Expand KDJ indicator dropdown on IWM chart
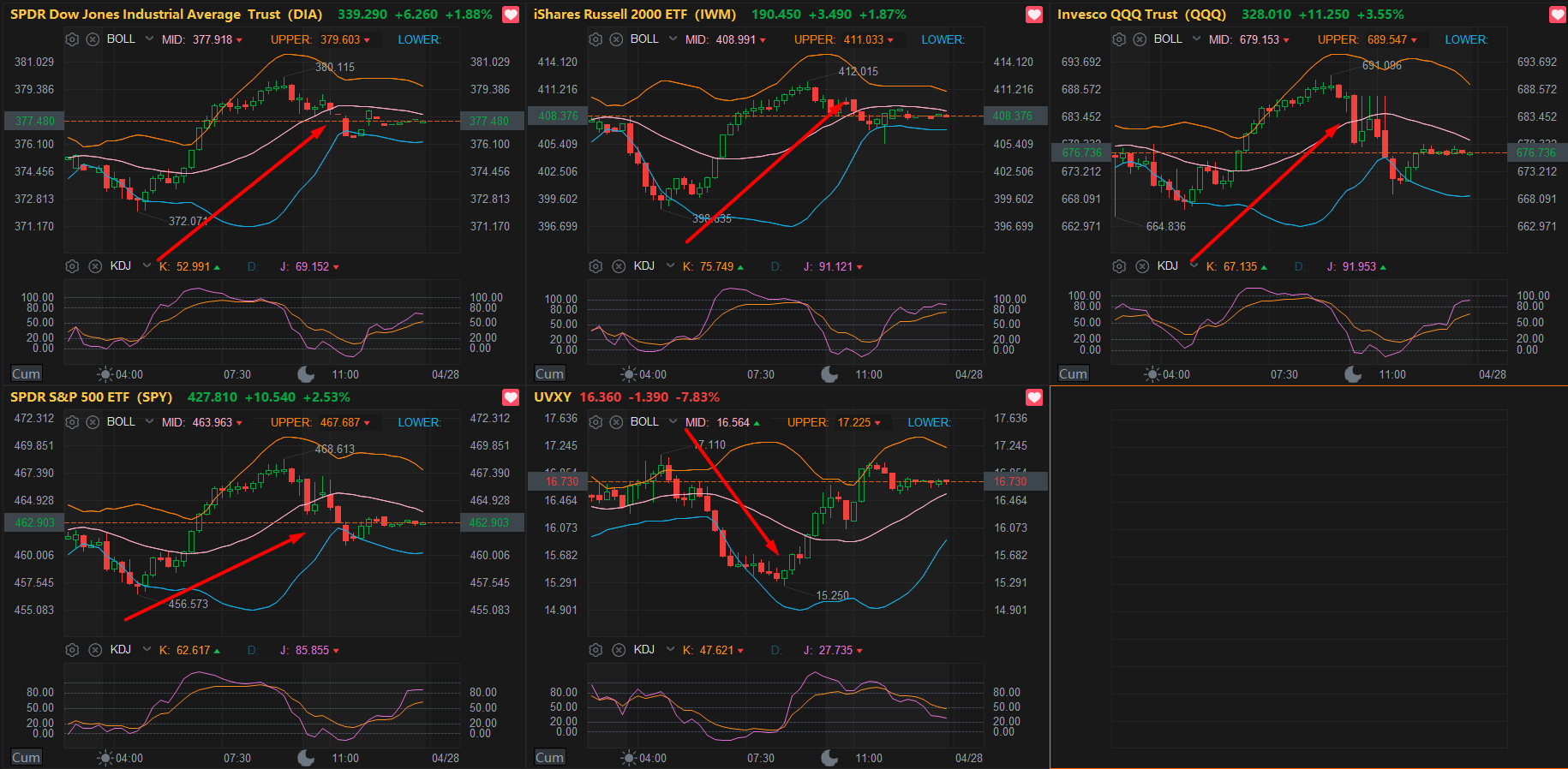The height and width of the screenshot is (769, 1568). [670, 266]
